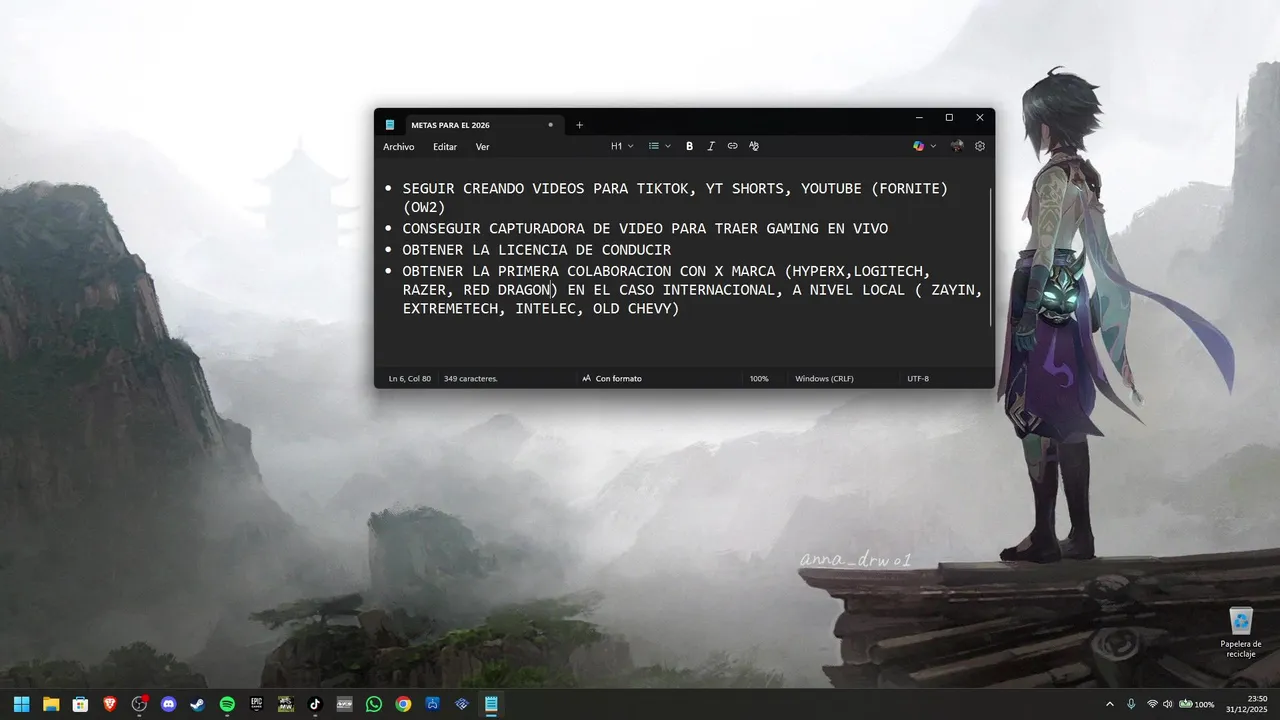Open the Archivo menu
The image size is (1280, 720).
point(398,147)
